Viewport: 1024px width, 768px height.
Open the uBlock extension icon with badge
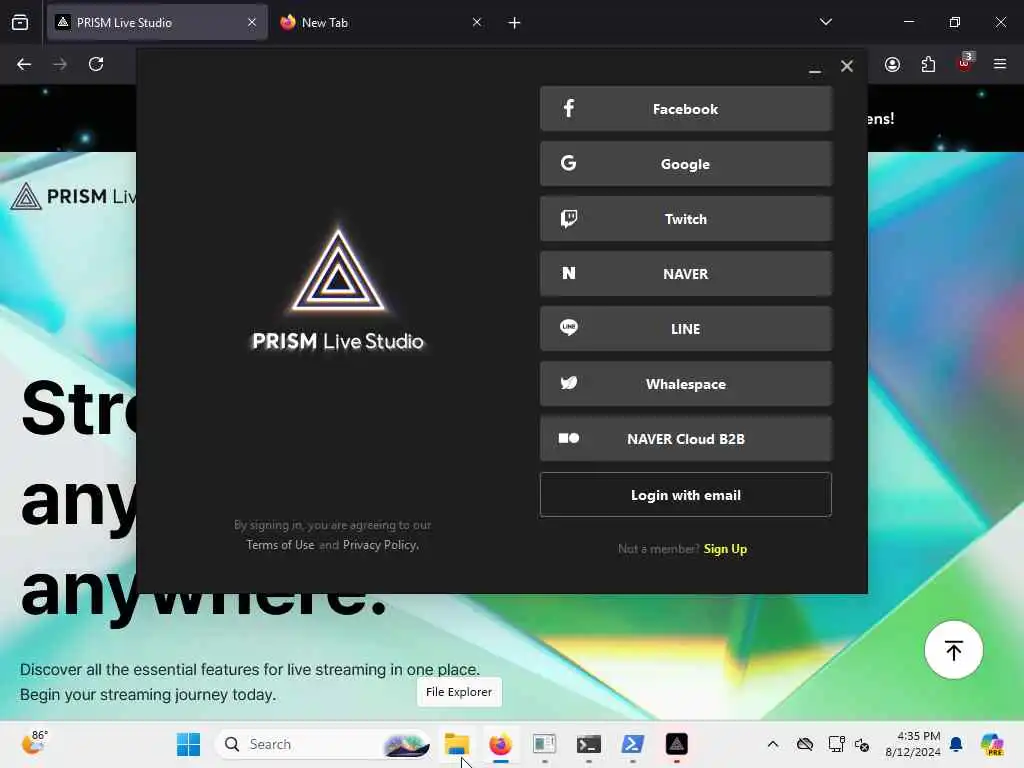(x=965, y=63)
